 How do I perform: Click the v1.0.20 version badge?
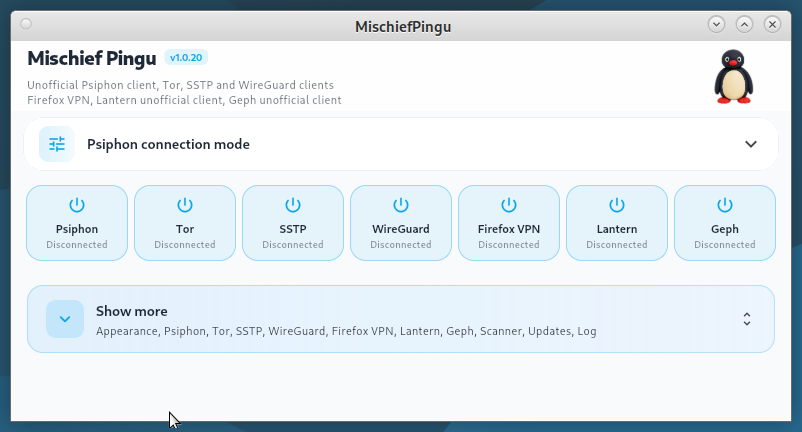pyautogui.click(x=186, y=58)
